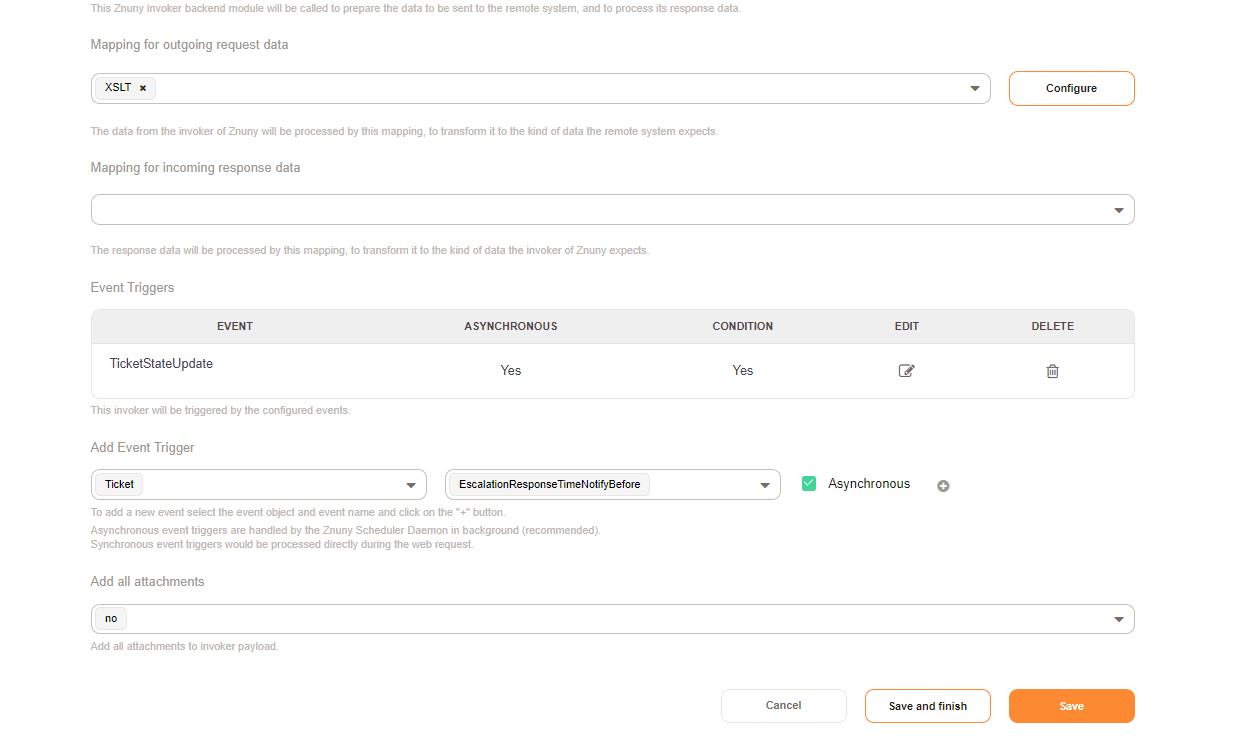Screen dimensions: 1236x739
Task: Edit the TicketStateUpdate event trigger
Action: tap(906, 371)
